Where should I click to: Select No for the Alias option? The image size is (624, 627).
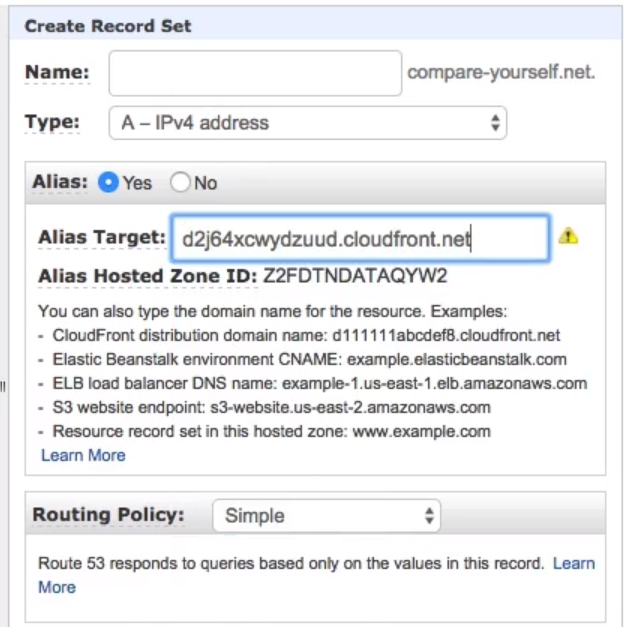180,182
